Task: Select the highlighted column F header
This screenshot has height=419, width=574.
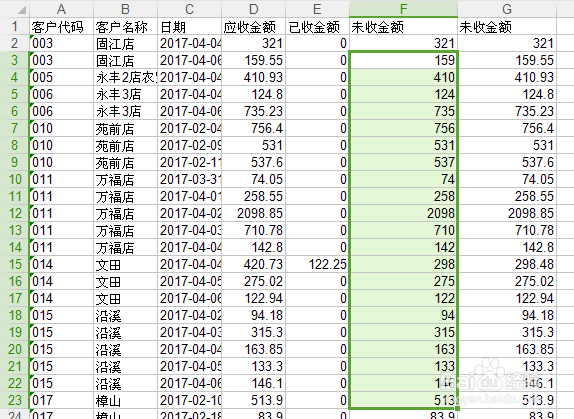Action: (x=403, y=9)
